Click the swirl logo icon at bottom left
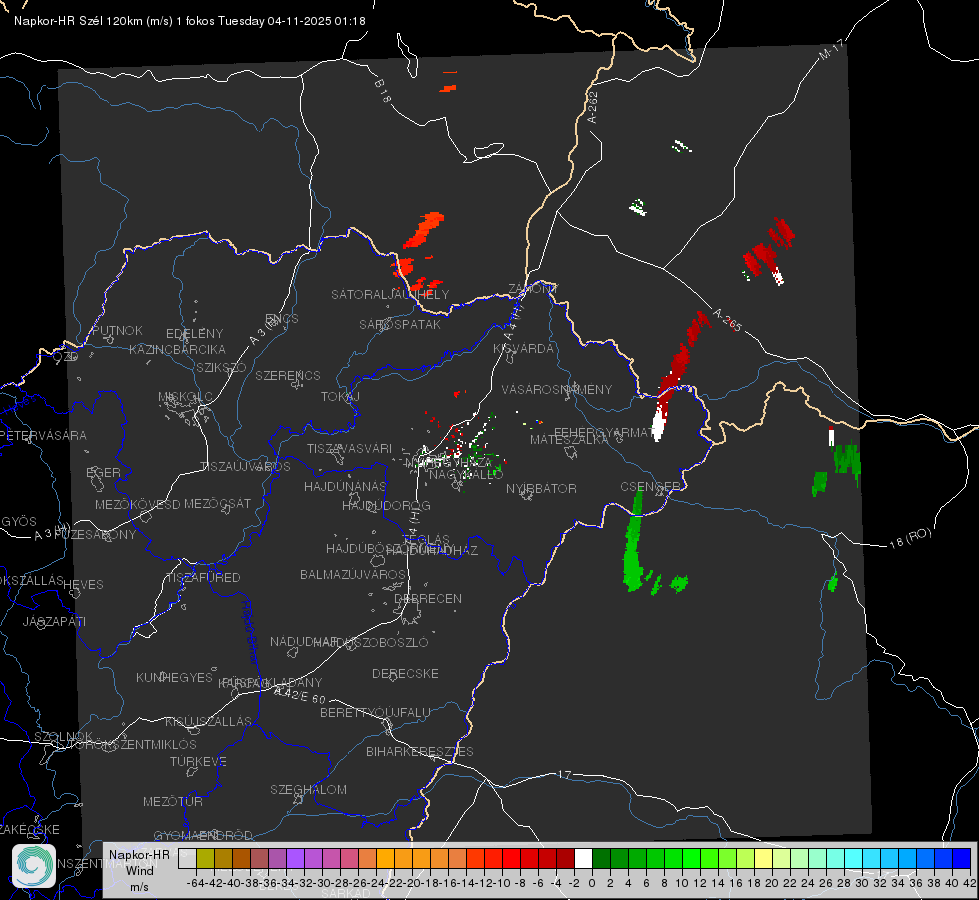This screenshot has width=979, height=900. [34, 866]
